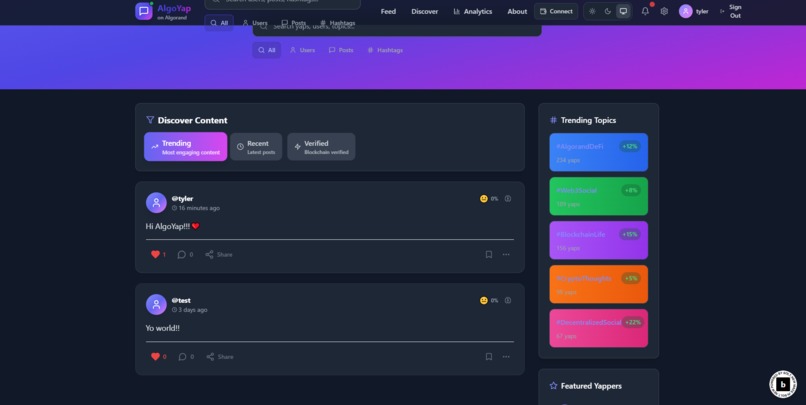Click the '3 days ago' timestamp
The height and width of the screenshot is (405, 806).
(193, 310)
